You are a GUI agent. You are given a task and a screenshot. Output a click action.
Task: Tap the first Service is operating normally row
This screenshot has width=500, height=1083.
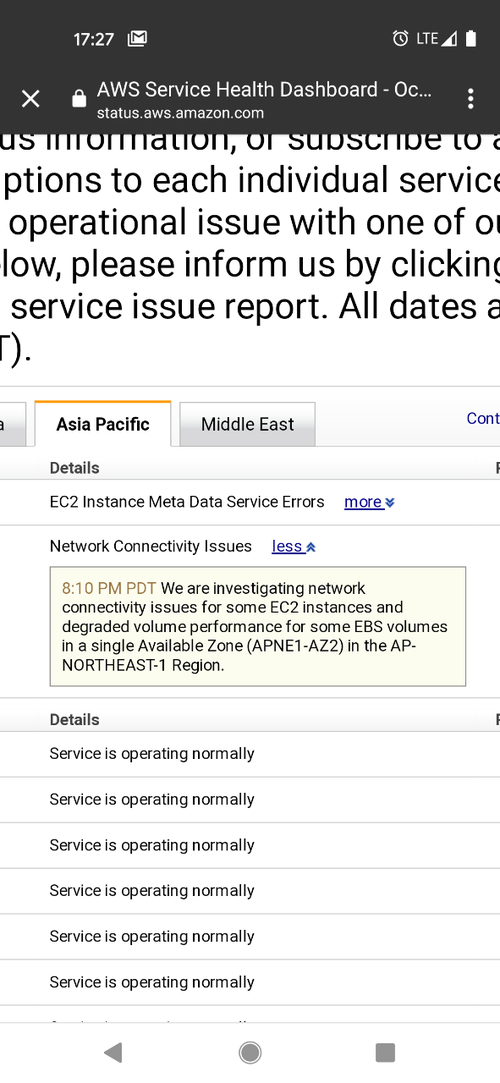(250, 754)
